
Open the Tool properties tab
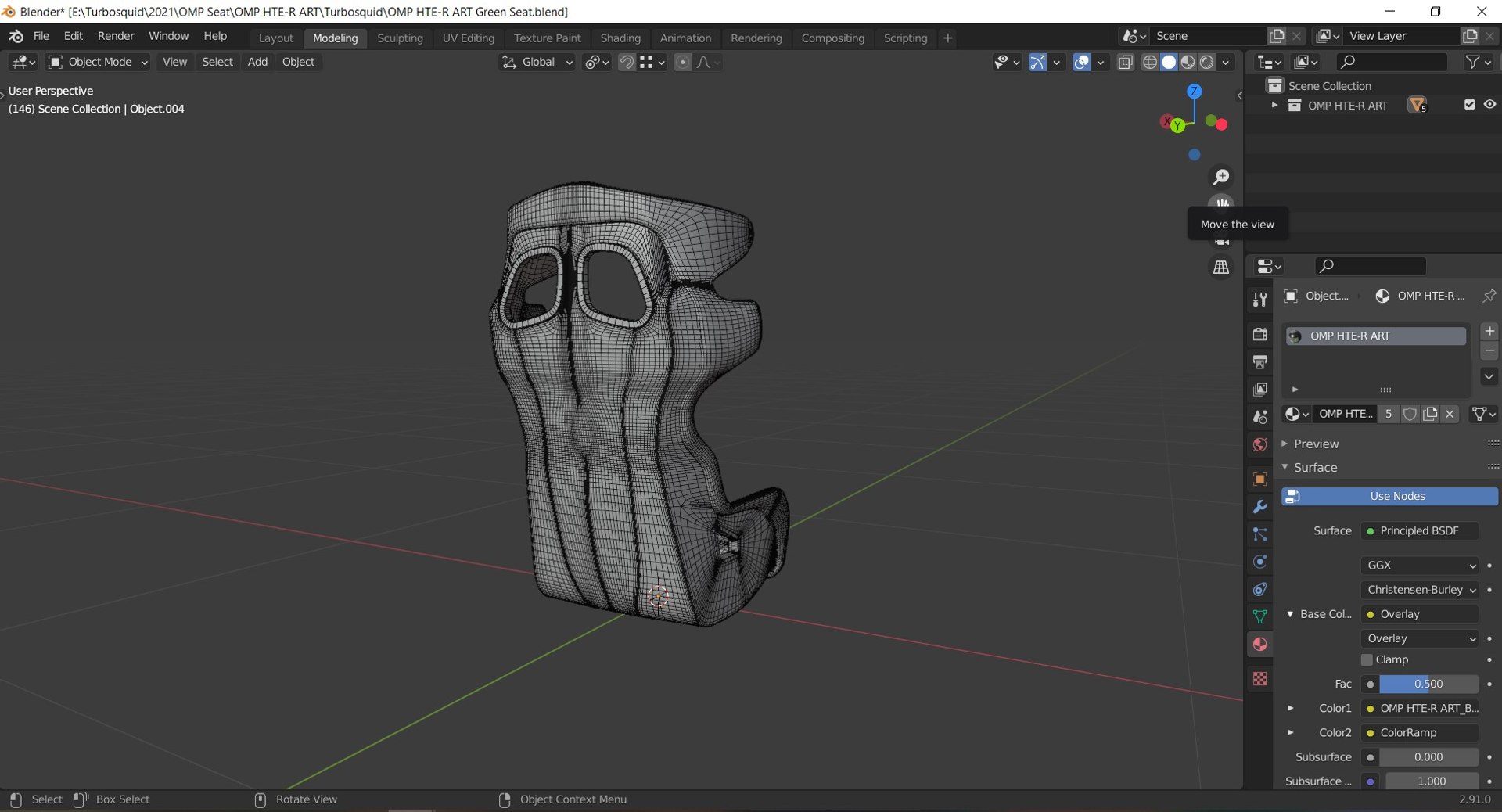(1259, 300)
